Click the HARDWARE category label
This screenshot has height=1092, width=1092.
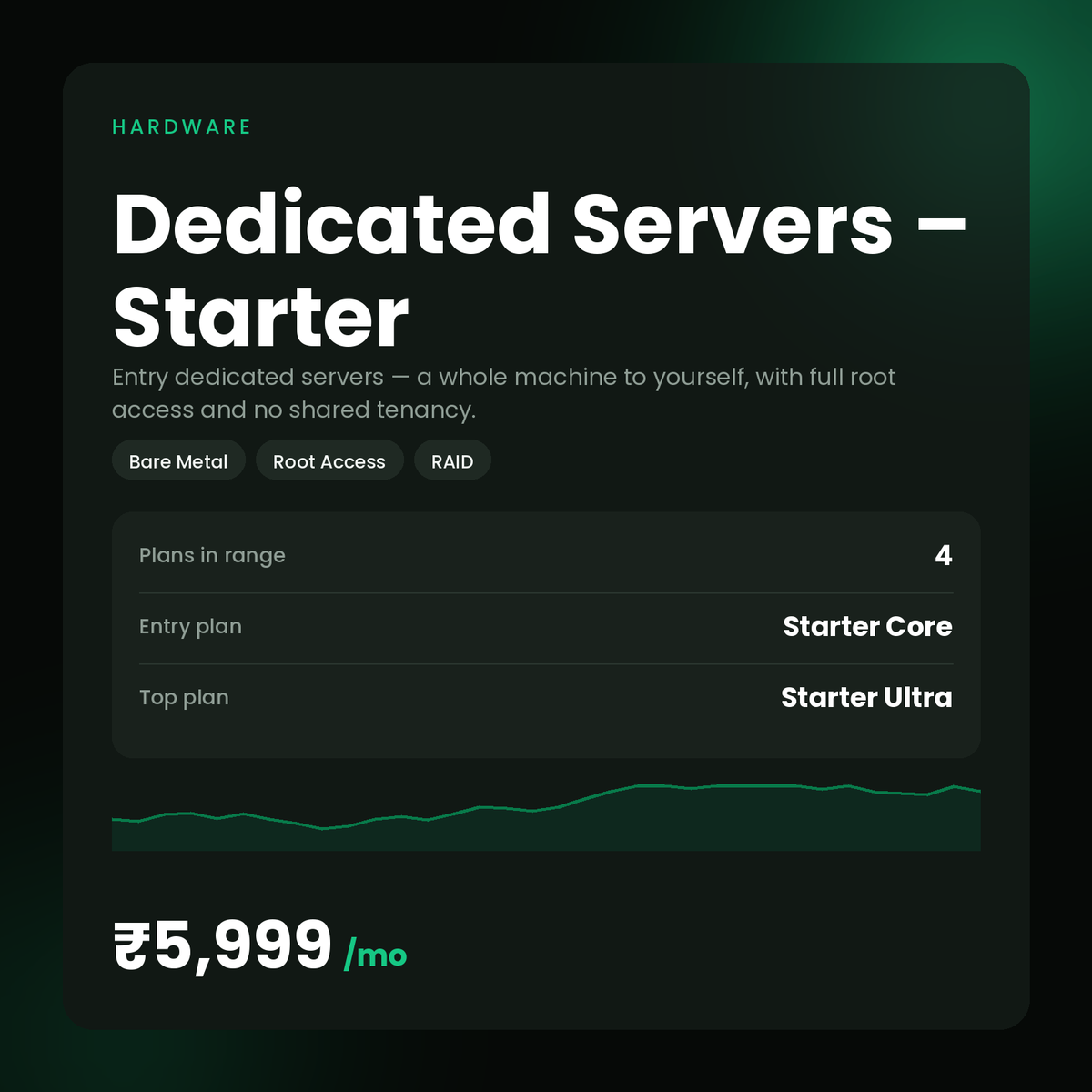coord(181,127)
